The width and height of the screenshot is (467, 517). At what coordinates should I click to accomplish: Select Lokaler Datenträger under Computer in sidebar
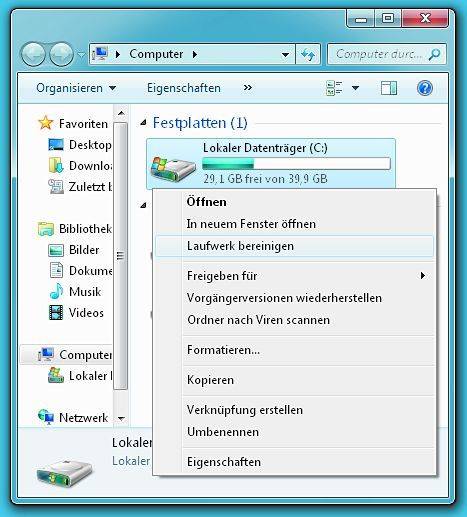point(91,376)
